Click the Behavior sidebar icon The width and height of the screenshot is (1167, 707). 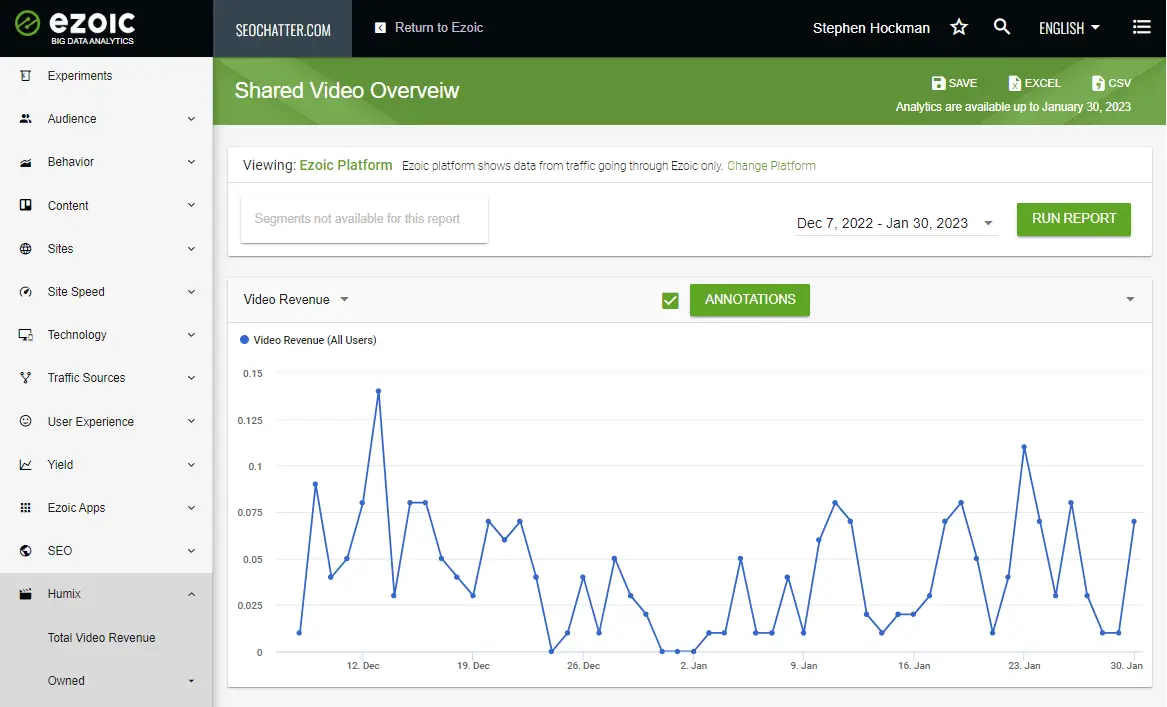pyautogui.click(x=25, y=162)
